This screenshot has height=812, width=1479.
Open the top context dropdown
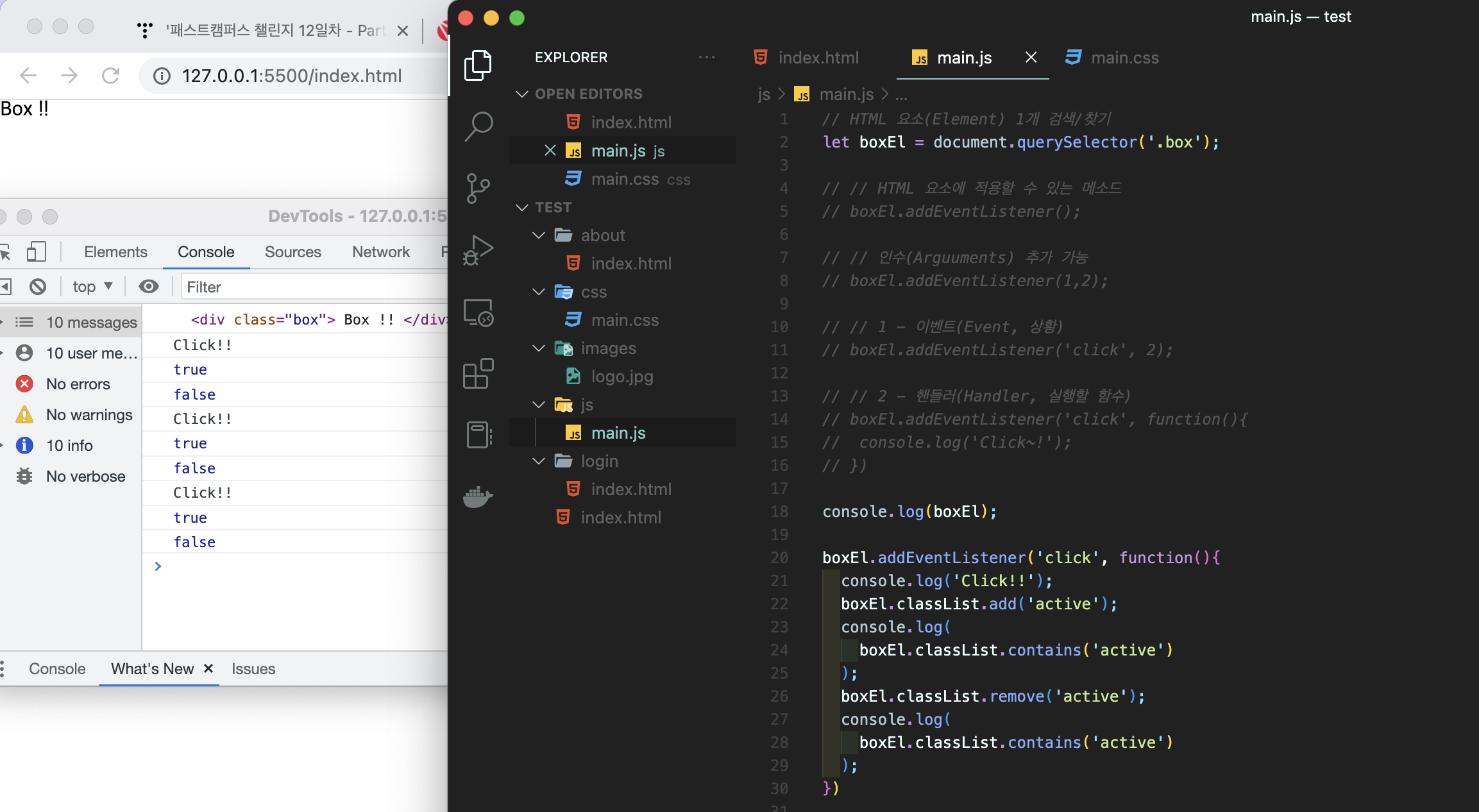[x=92, y=287]
